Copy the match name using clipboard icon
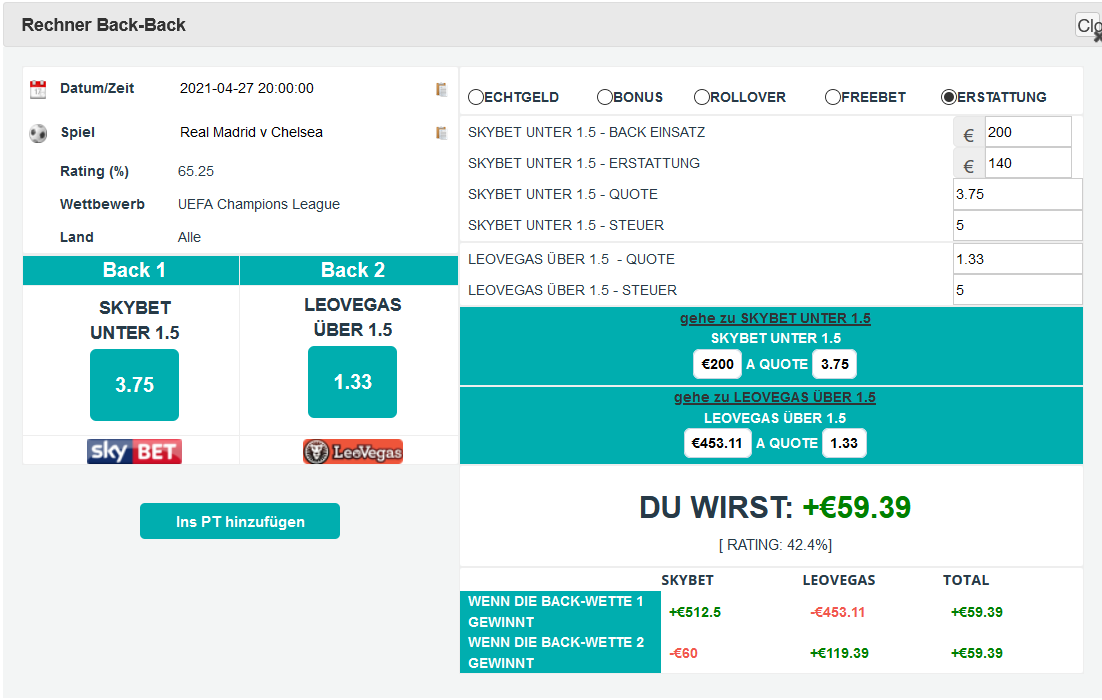The height and width of the screenshot is (700, 1102). [x=441, y=133]
